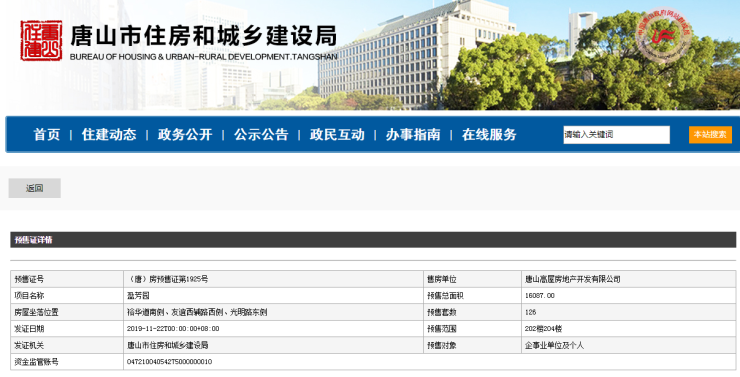
Task: Select 办事指南 in navigation bar
Action: 413,134
